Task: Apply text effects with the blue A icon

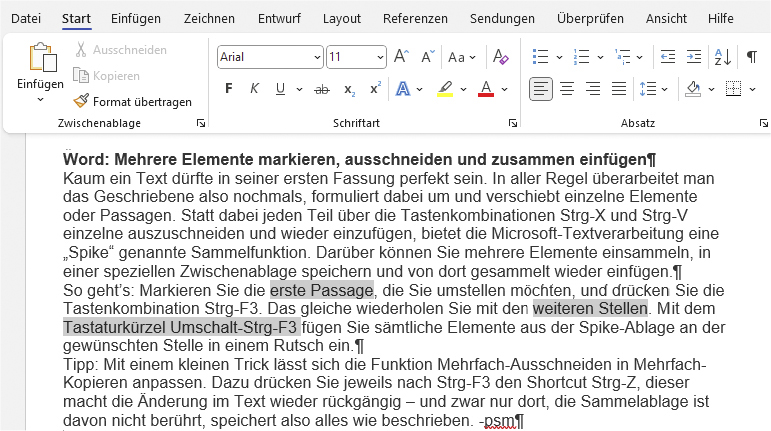Action: click(x=403, y=89)
